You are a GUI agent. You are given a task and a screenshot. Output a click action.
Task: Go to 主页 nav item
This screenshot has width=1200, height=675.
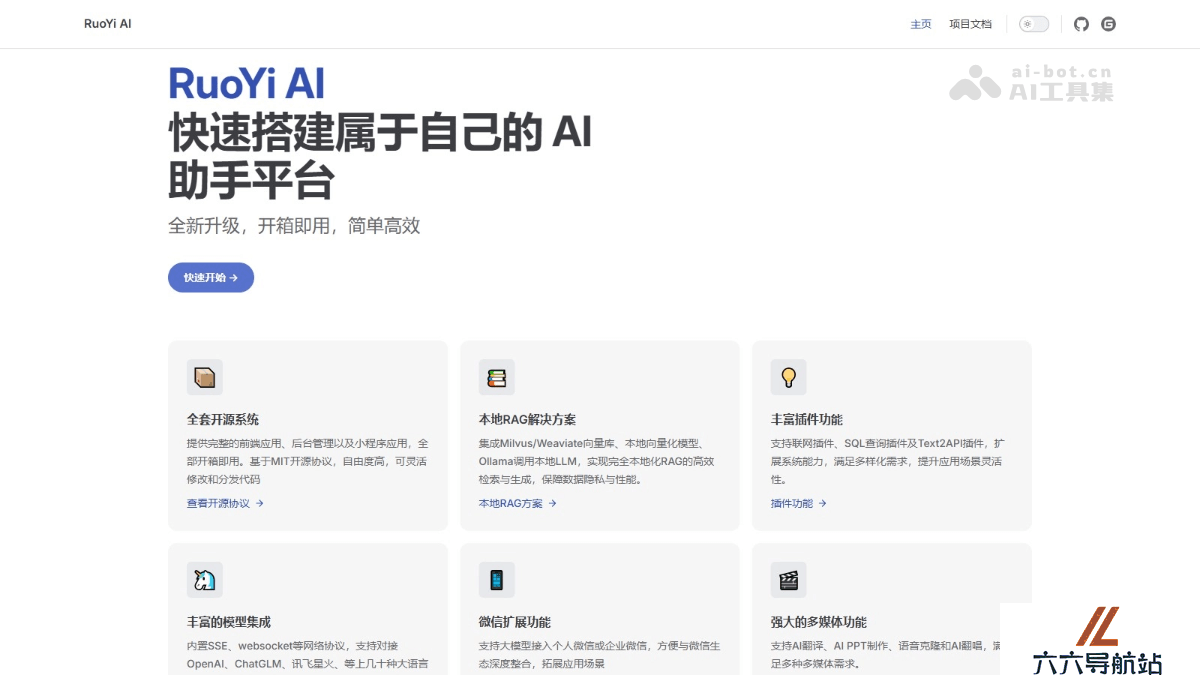pos(921,24)
